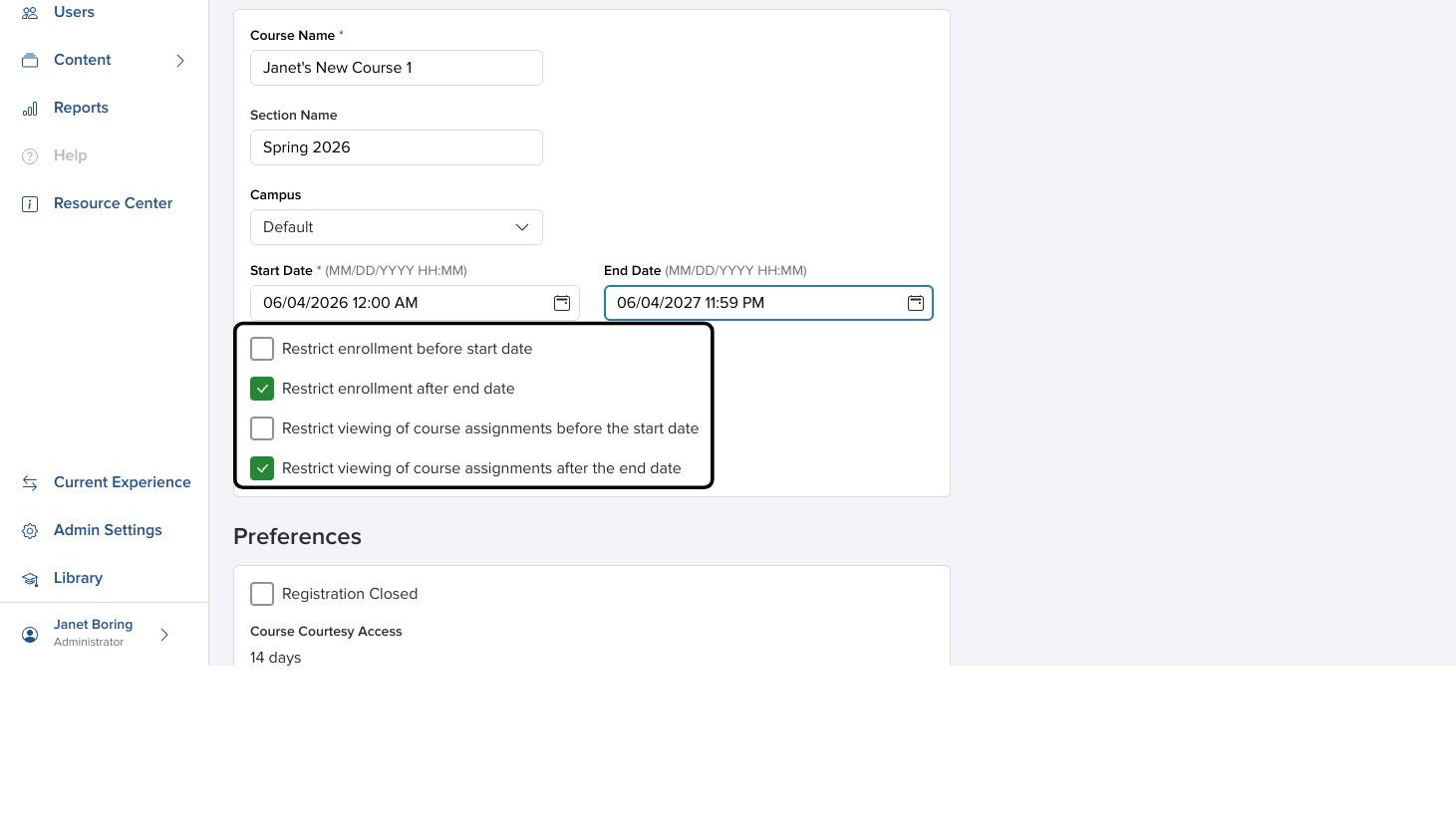The width and height of the screenshot is (1456, 839).
Task: Open the Reports section
Action: (81, 108)
